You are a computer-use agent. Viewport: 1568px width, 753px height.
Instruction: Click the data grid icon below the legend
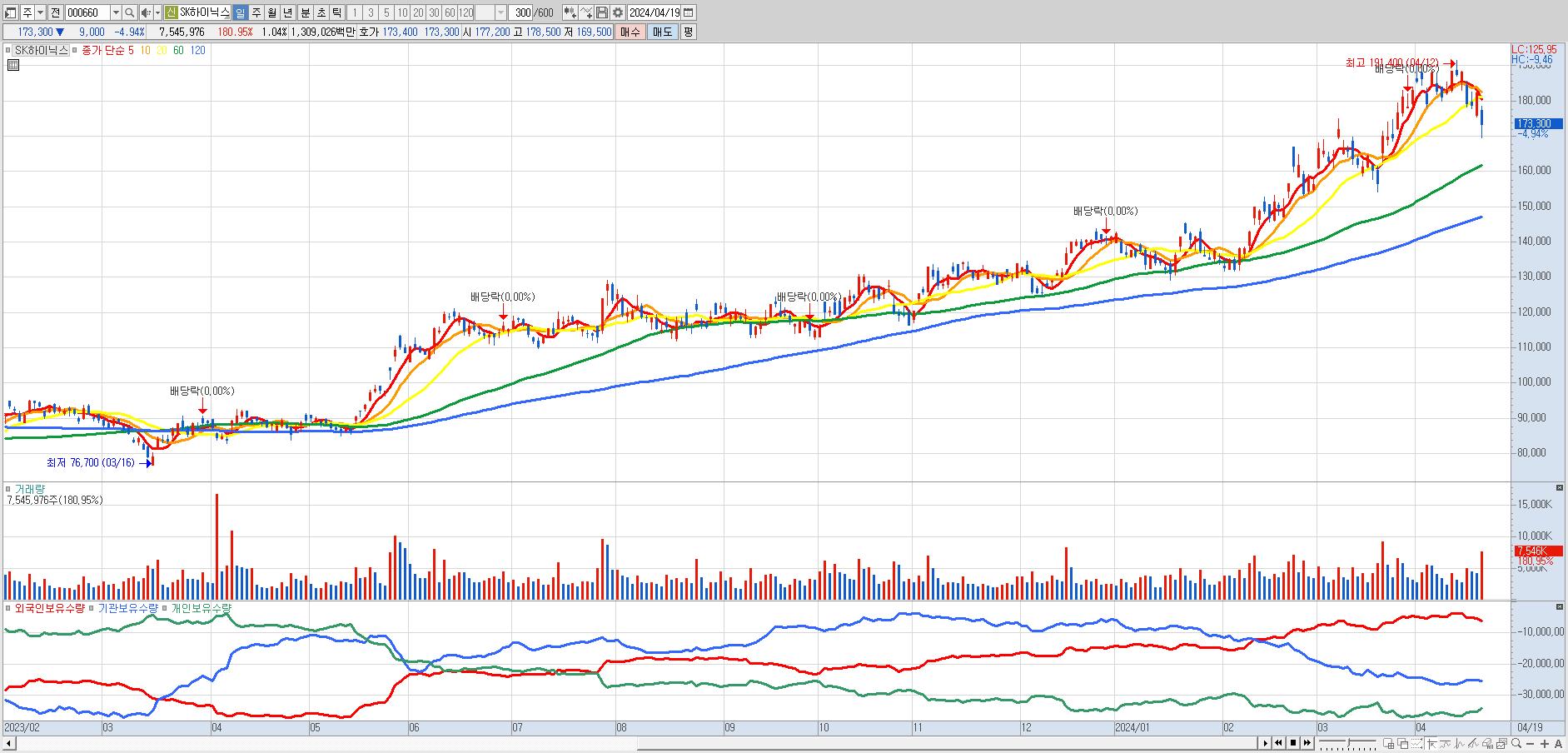[x=12, y=65]
